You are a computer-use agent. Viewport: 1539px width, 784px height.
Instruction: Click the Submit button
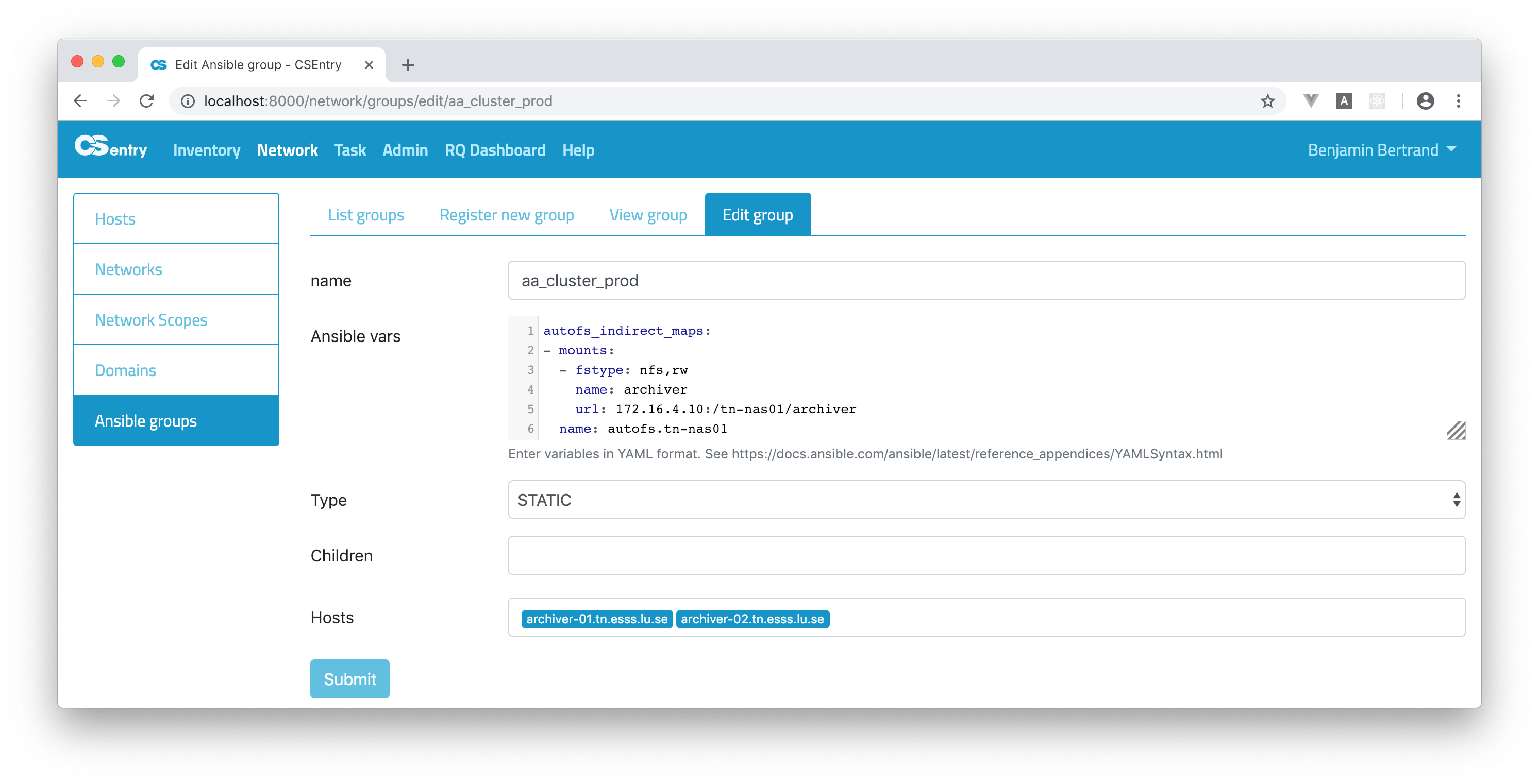(x=349, y=678)
